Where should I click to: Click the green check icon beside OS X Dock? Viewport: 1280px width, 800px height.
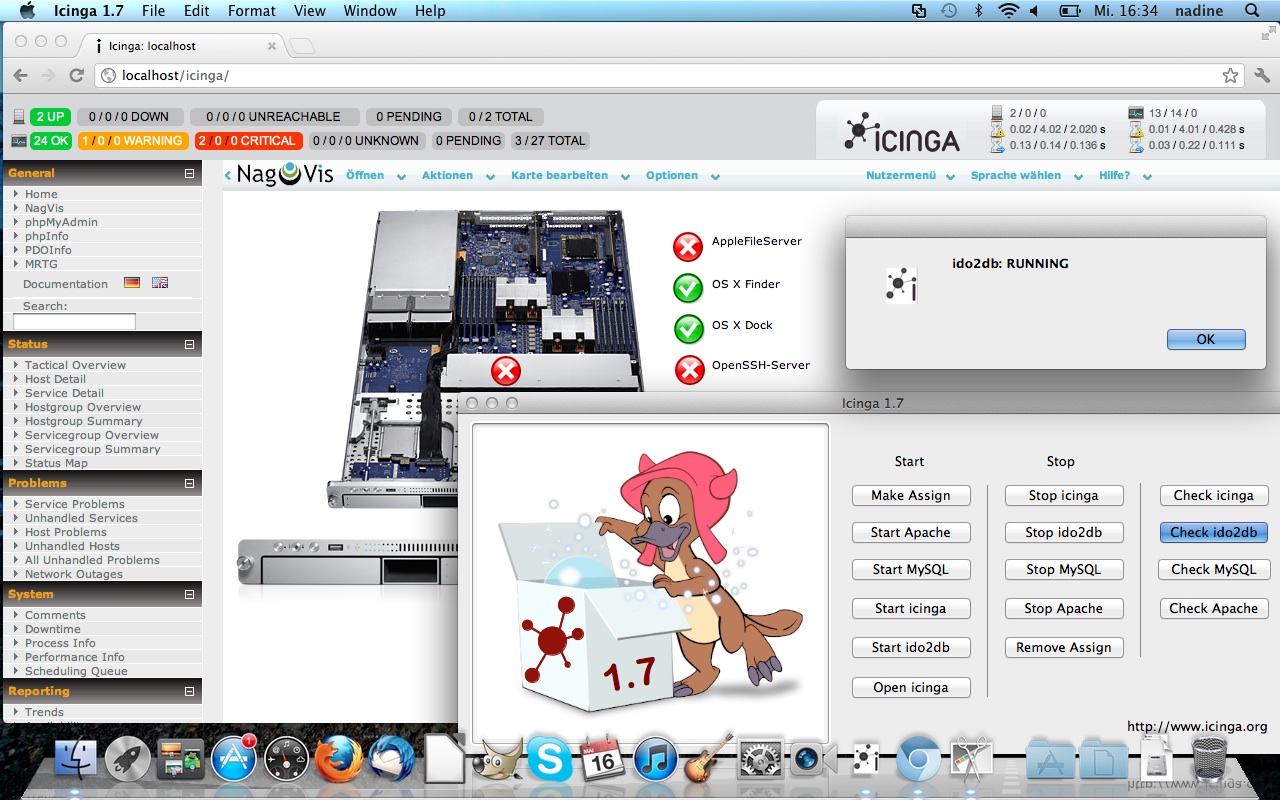click(688, 328)
